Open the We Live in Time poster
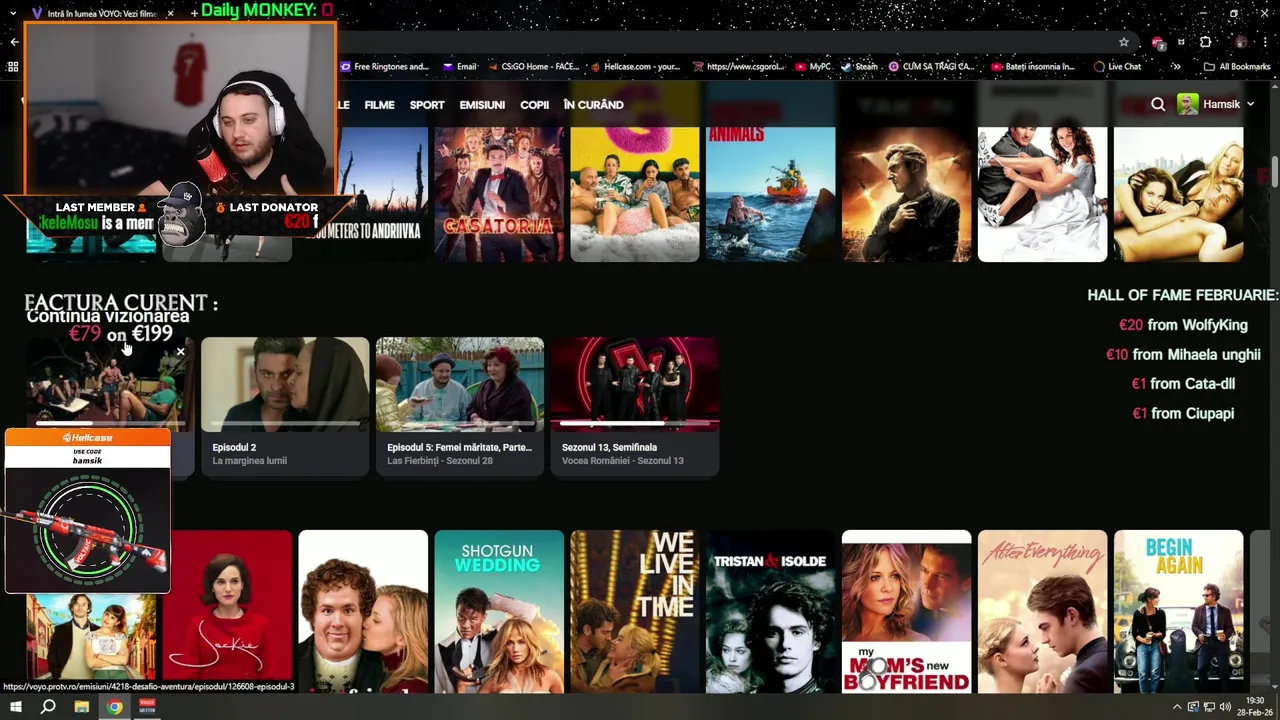1280x720 pixels. click(x=635, y=611)
